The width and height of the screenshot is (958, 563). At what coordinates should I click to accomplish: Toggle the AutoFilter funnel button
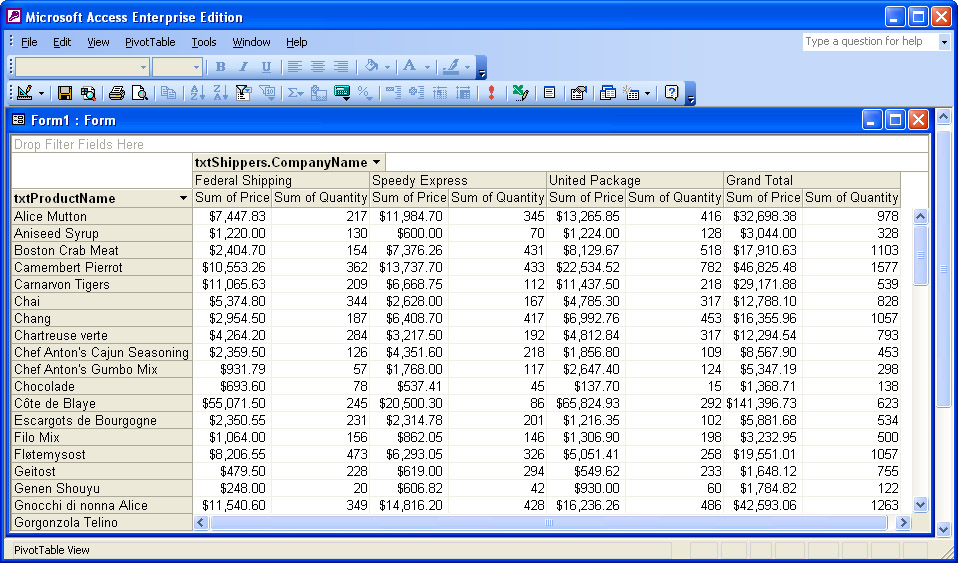(x=243, y=93)
